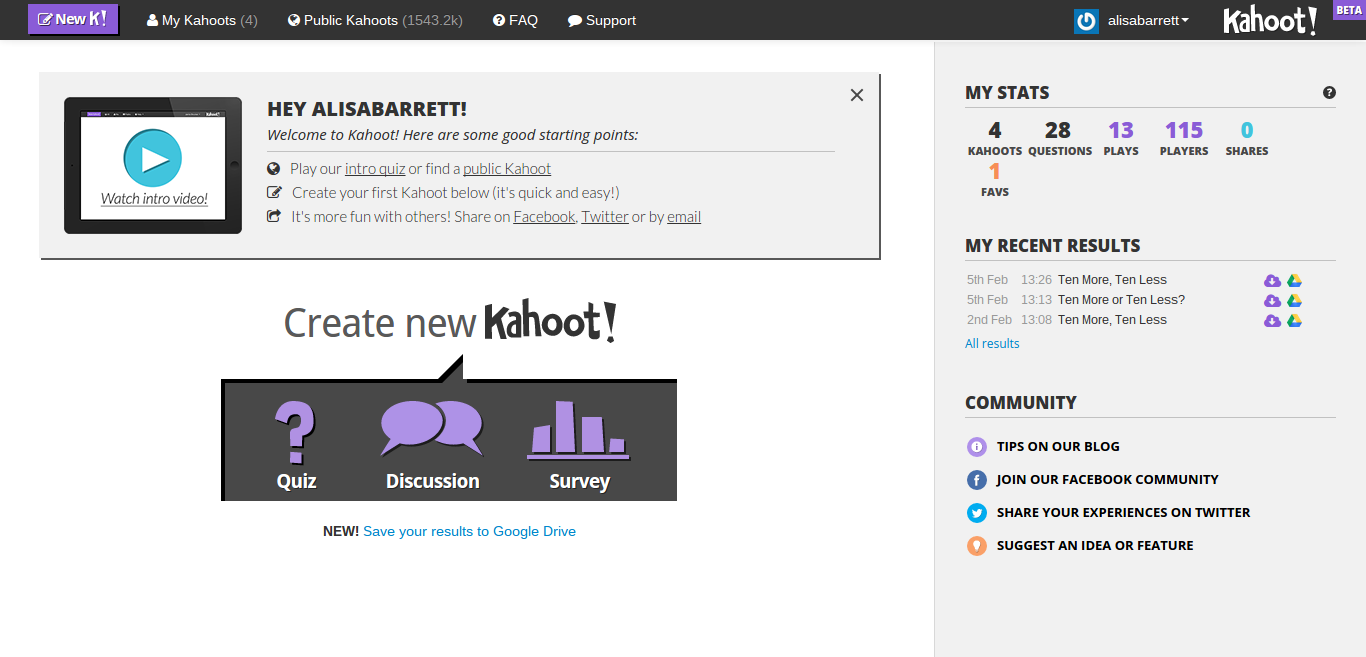Click Tips on our blog info icon

tap(977, 447)
